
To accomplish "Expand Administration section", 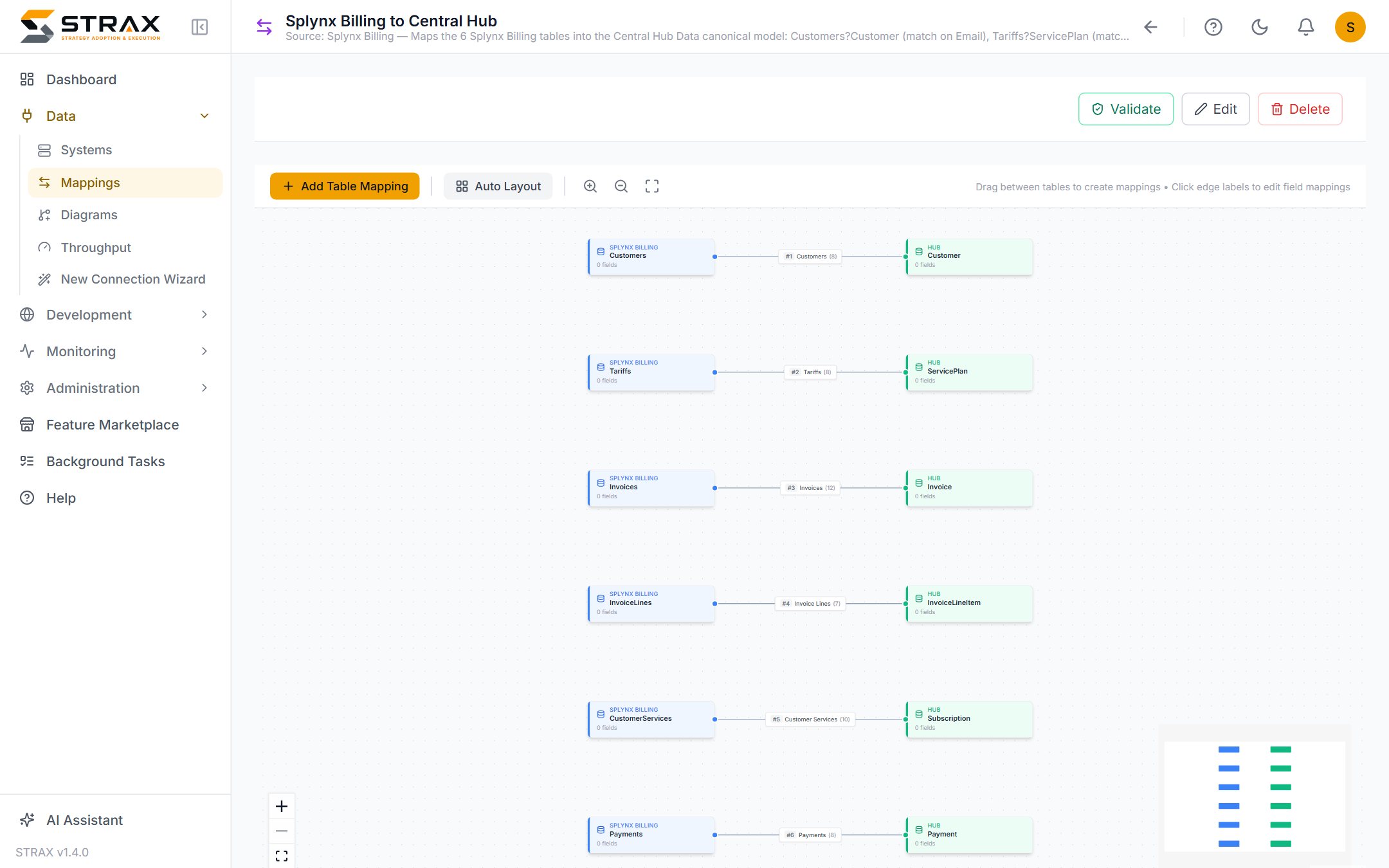I will tap(116, 388).
